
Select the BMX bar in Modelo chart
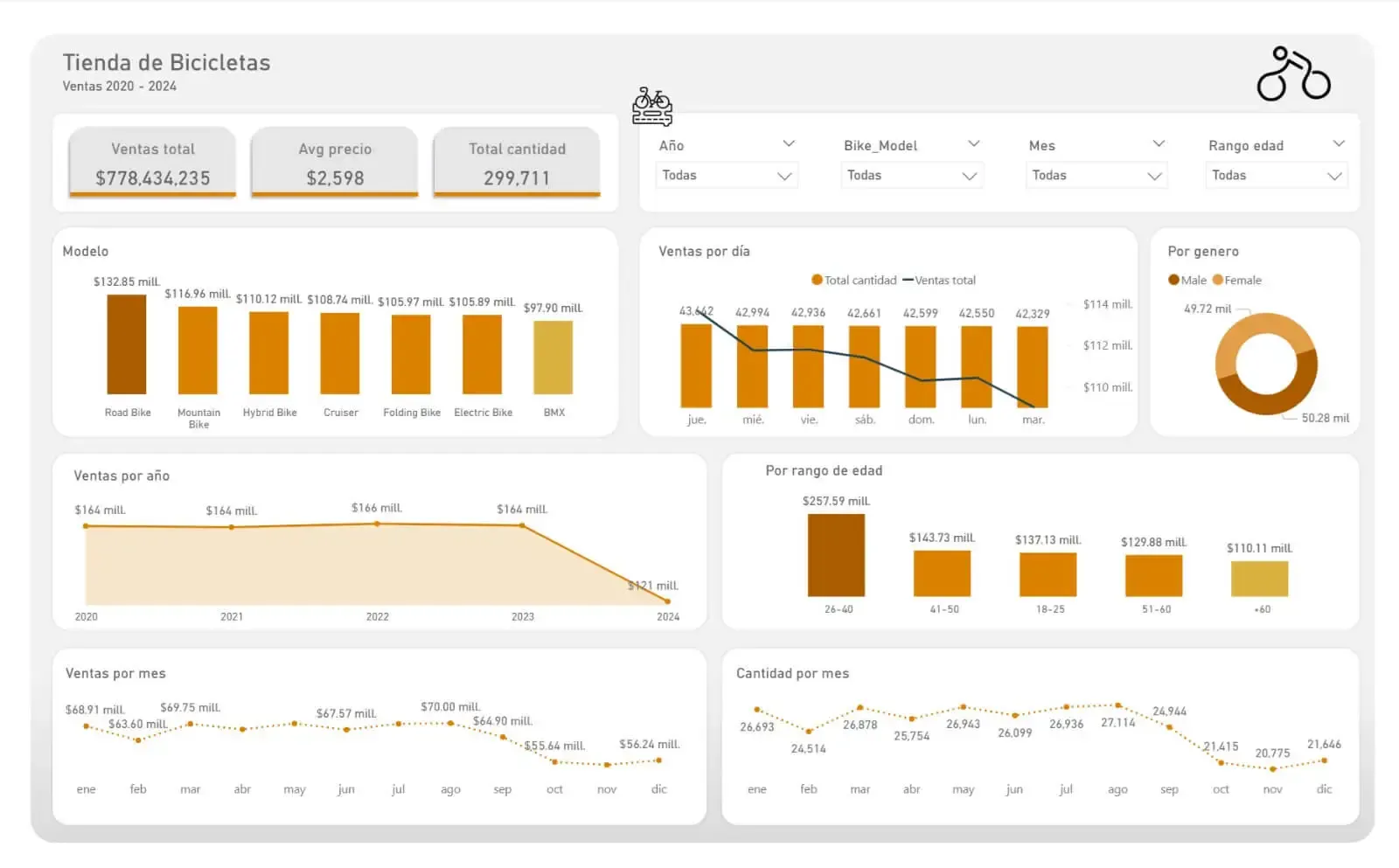coord(553,360)
